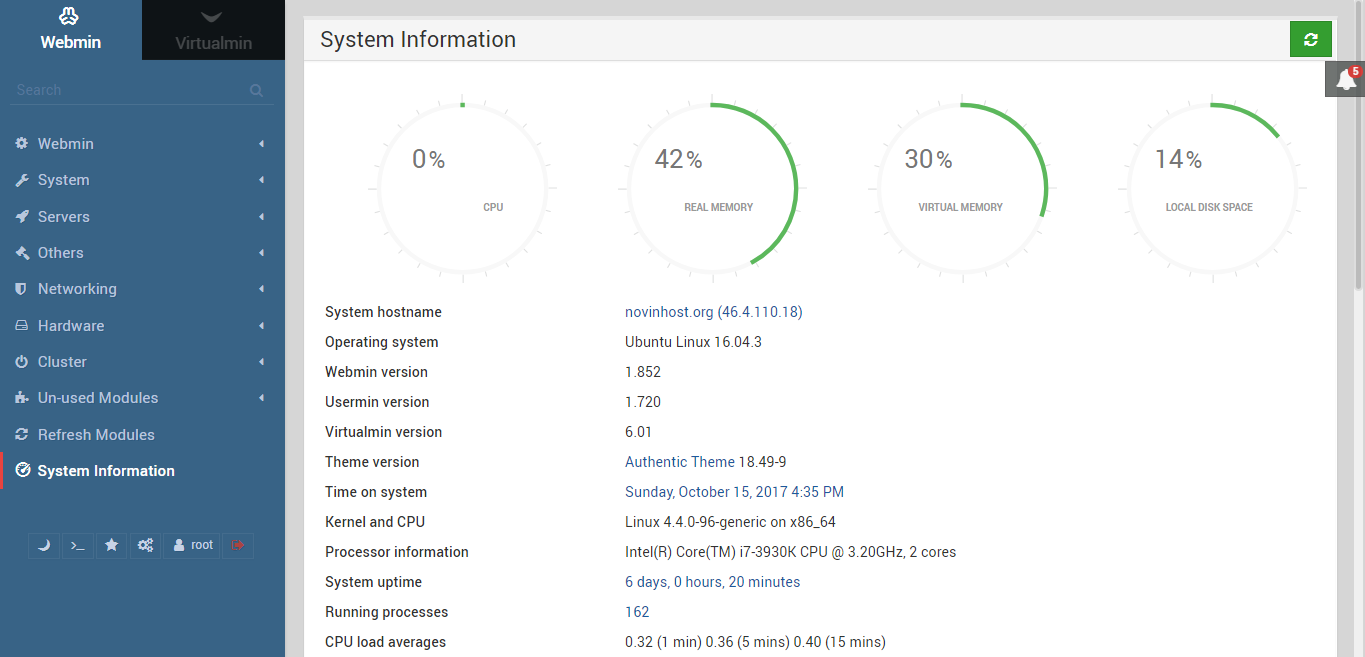Click the favorites star icon

(111, 545)
